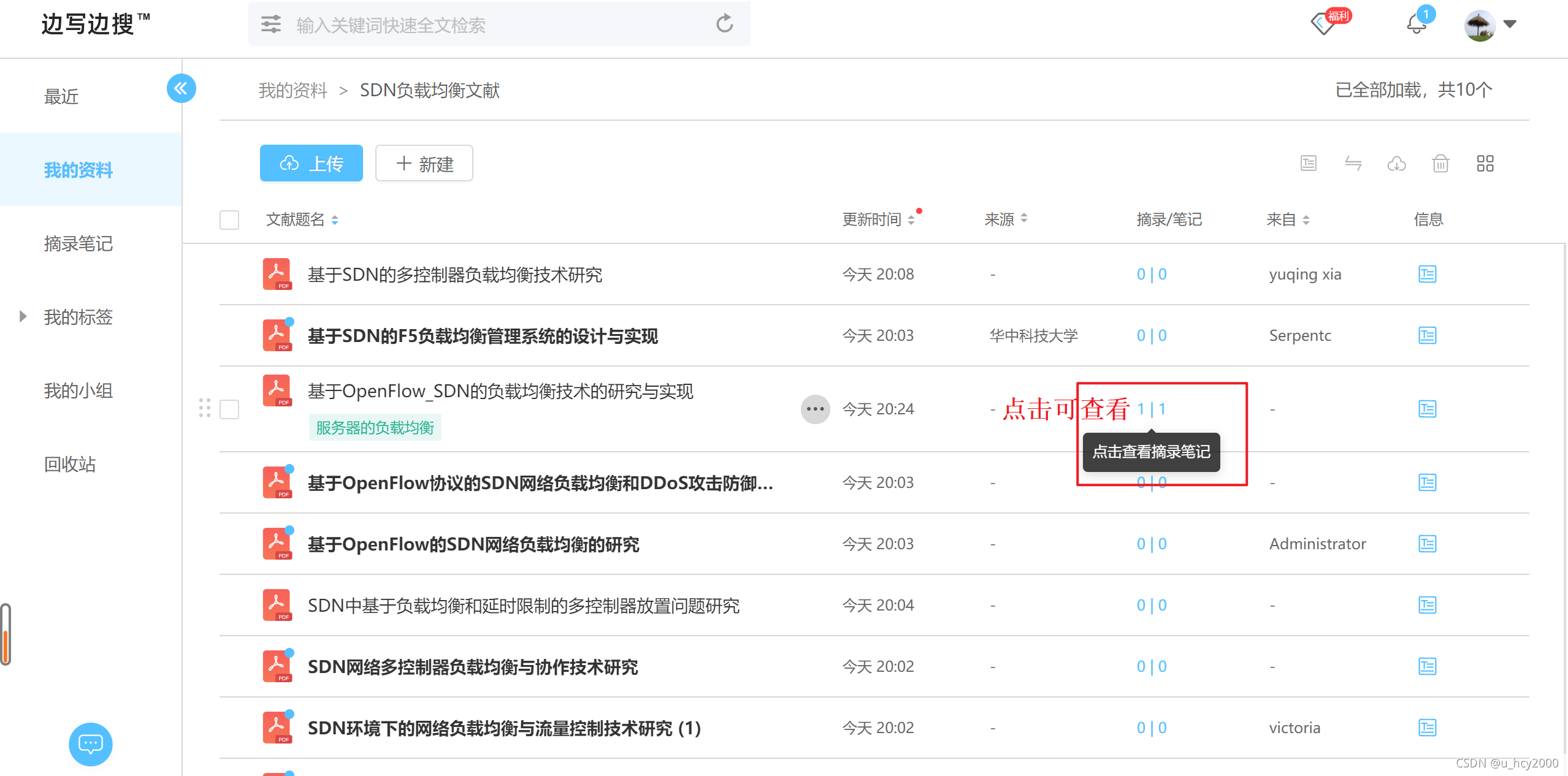Click the user avatar picture
1568x776 pixels.
pyautogui.click(x=1479, y=25)
